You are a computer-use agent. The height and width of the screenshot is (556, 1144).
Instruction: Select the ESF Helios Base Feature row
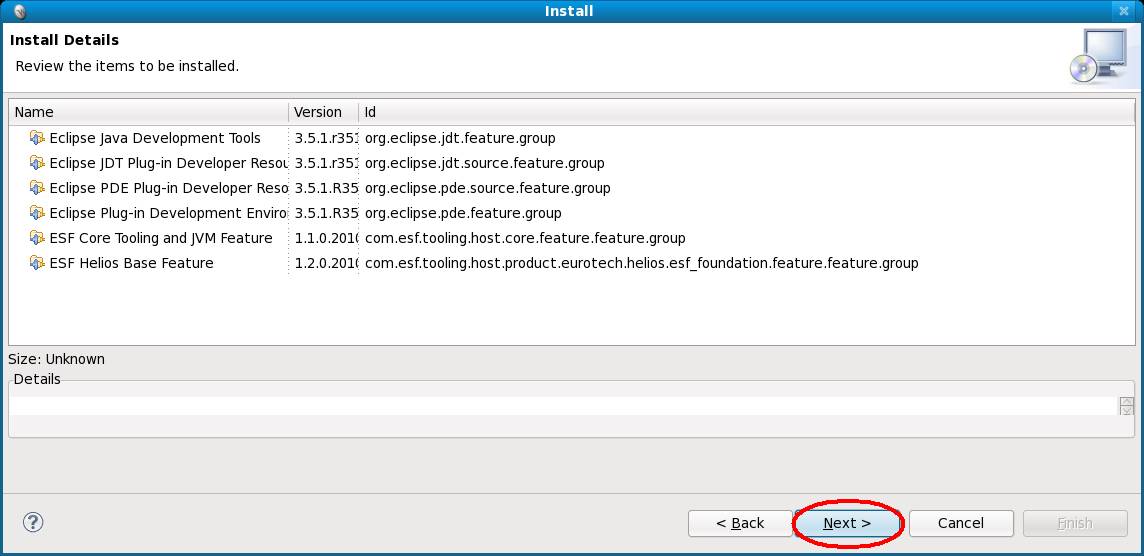pos(572,263)
